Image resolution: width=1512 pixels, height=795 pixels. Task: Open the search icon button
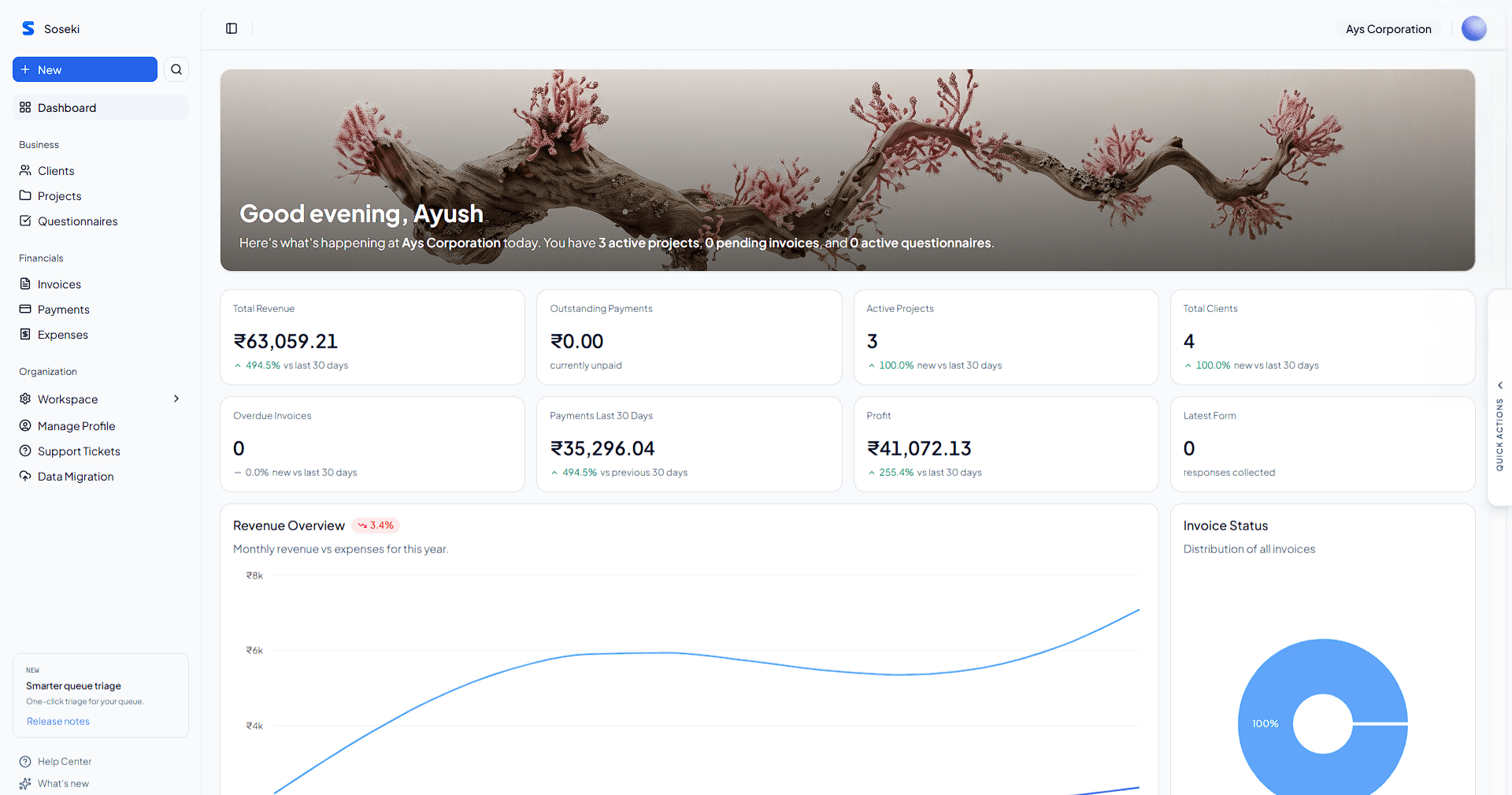(176, 69)
